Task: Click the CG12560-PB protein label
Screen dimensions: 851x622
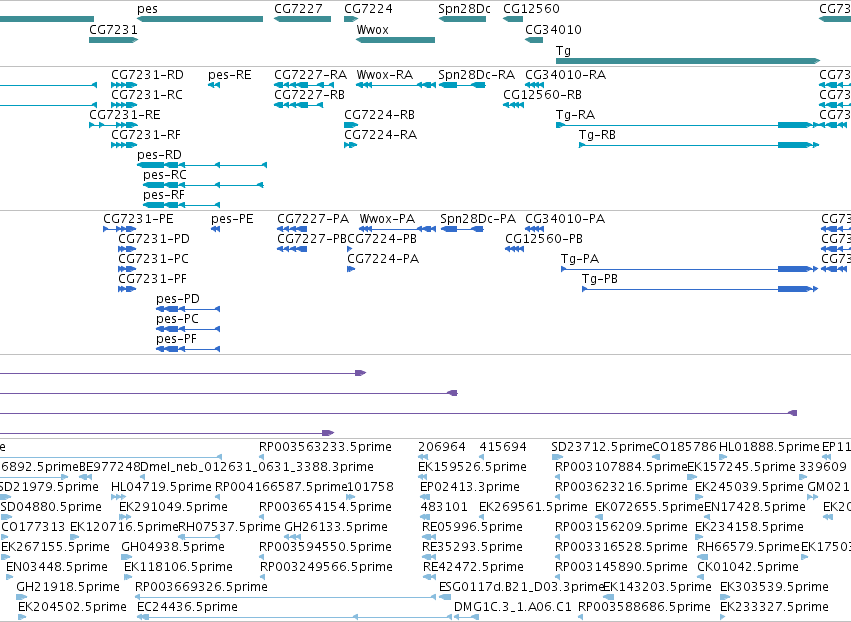Action: 544,239
